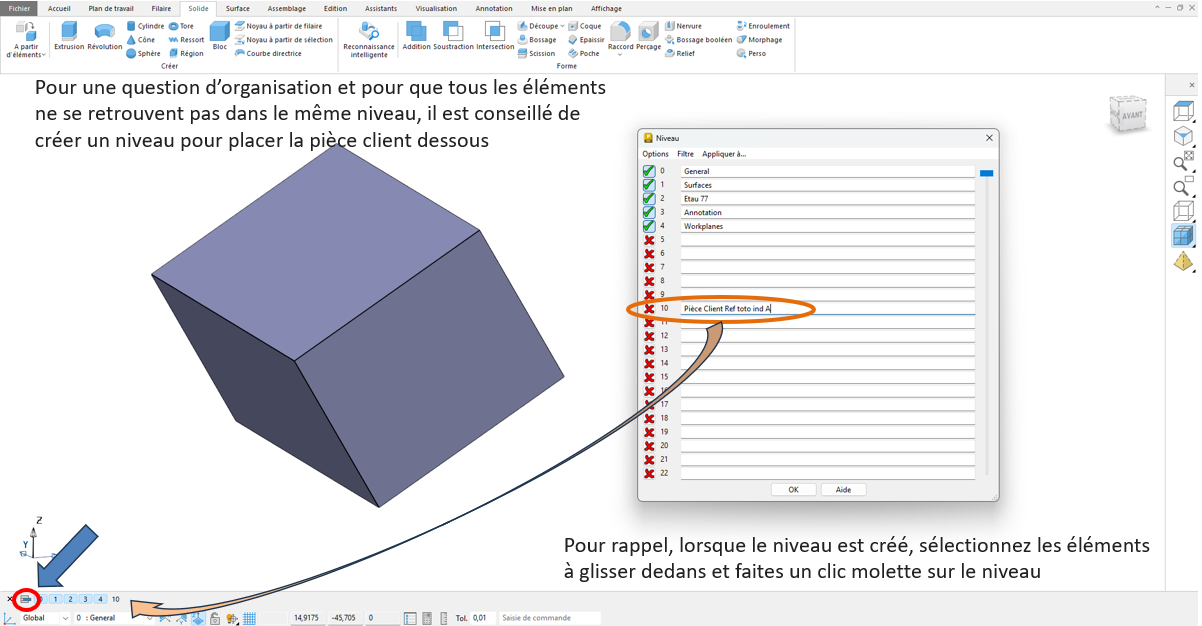The width and height of the screenshot is (1202, 626).
Task: Switch to the Assemblage ribbon tab
Action: 285,8
